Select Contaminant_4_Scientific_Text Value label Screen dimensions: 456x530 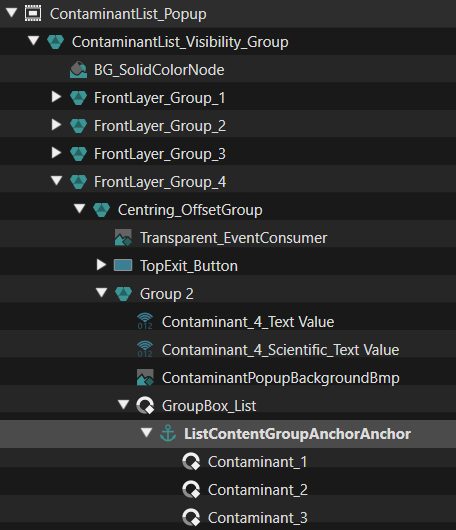click(281, 350)
